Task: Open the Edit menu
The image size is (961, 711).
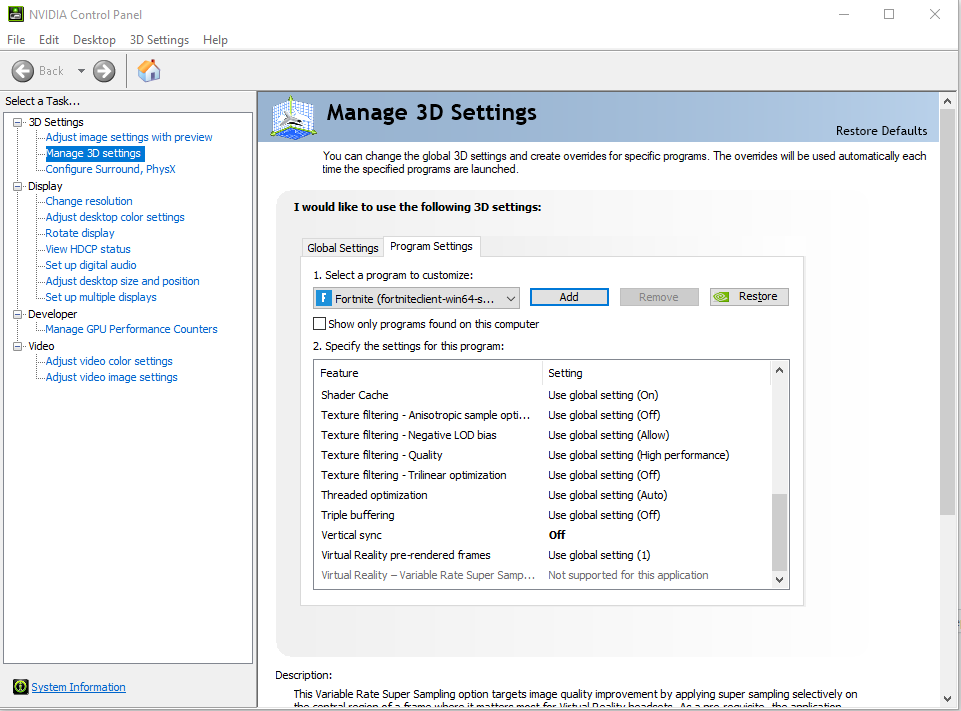Action: (48, 40)
